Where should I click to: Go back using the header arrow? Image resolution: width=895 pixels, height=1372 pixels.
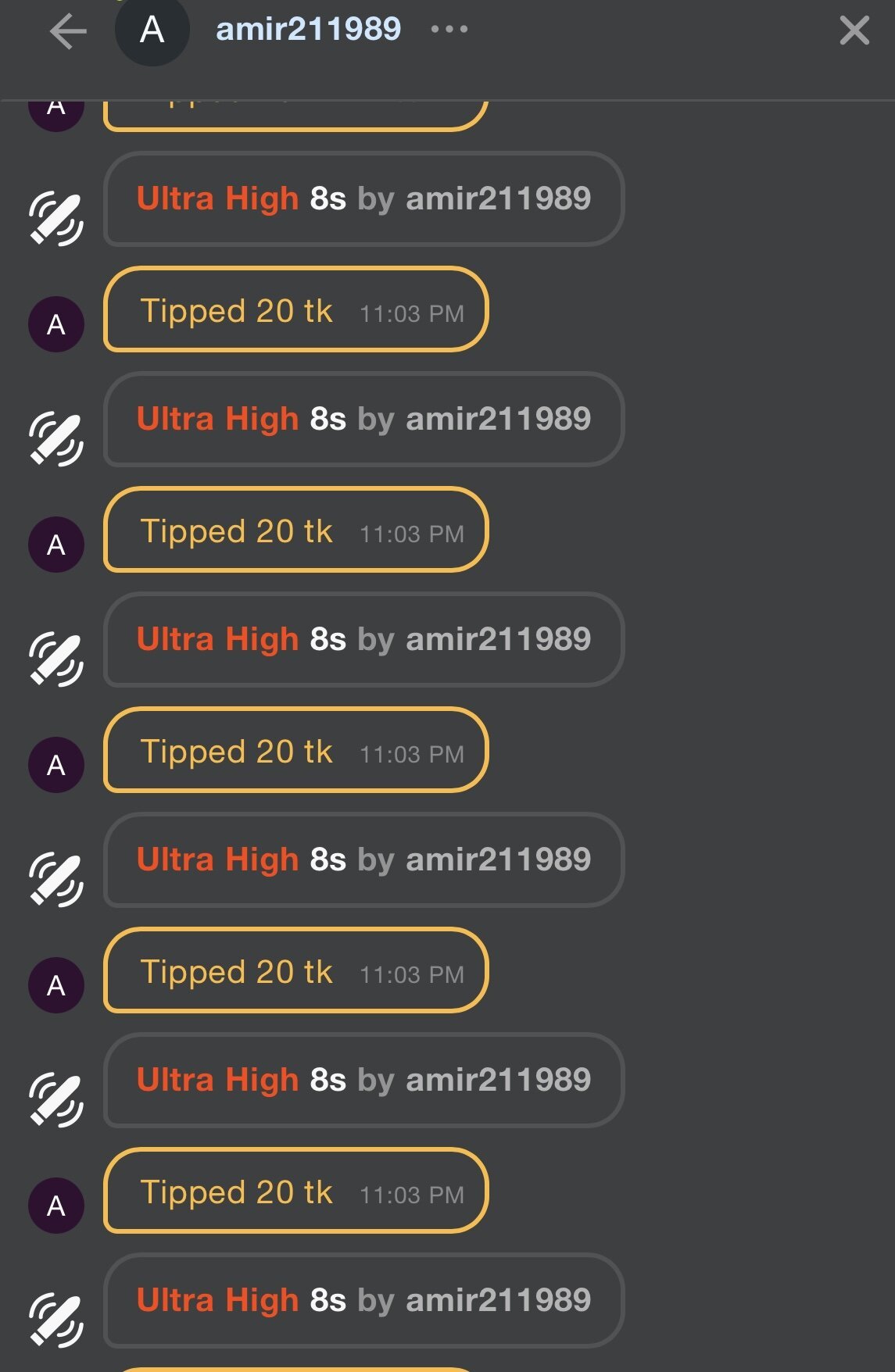[x=68, y=32]
